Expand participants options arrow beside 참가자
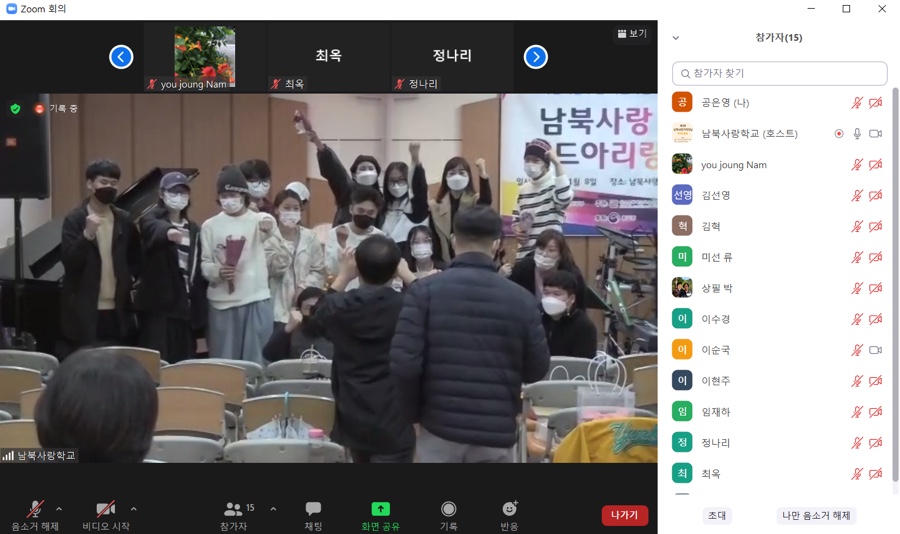The height and width of the screenshot is (534, 900). [x=273, y=509]
